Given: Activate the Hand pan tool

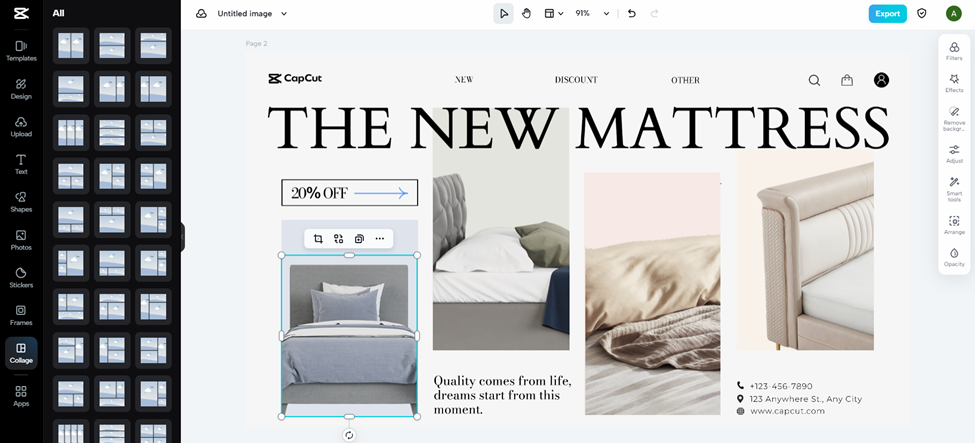Looking at the screenshot, I should [x=527, y=14].
